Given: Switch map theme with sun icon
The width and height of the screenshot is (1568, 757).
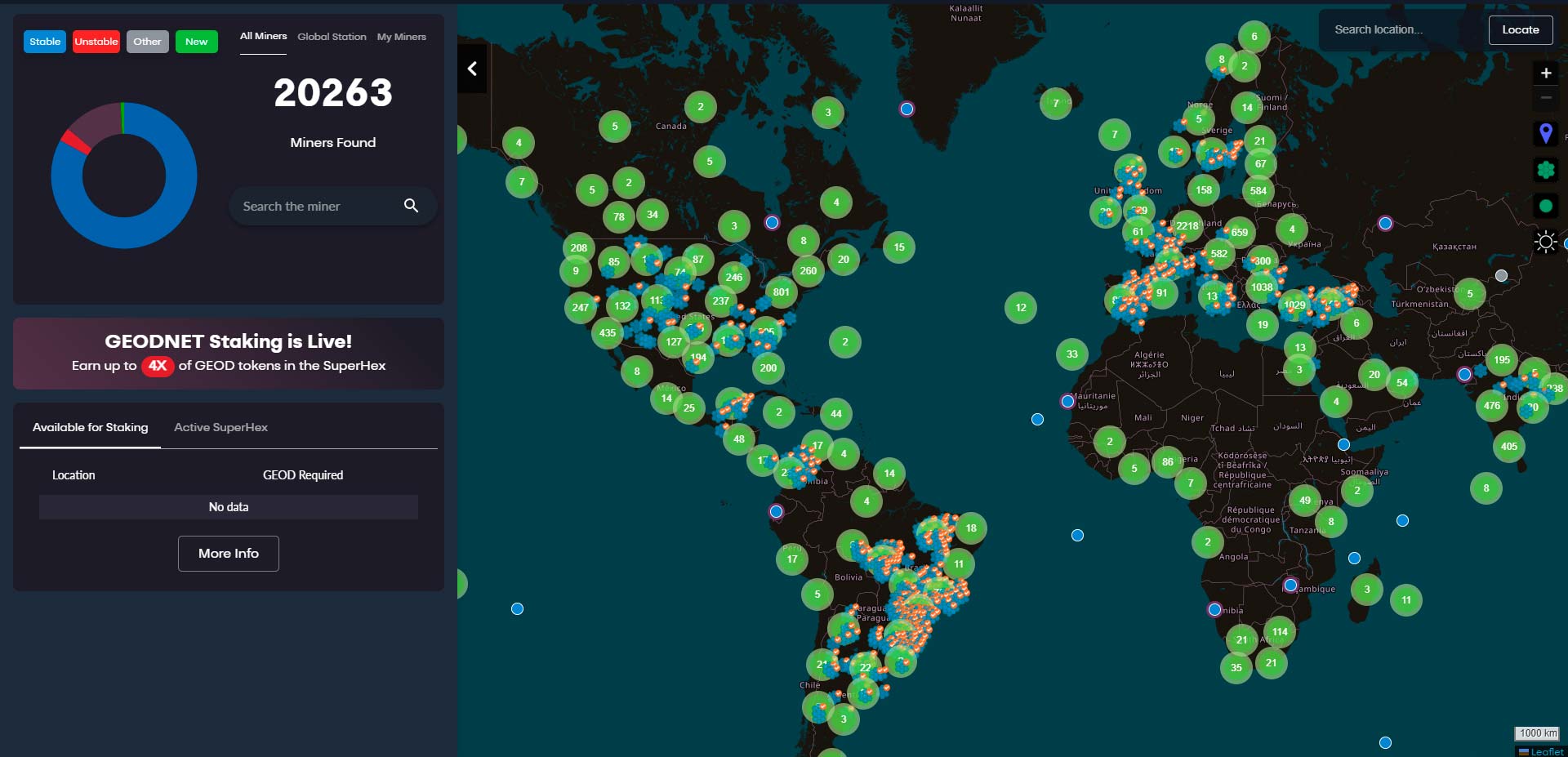Looking at the screenshot, I should pyautogui.click(x=1545, y=242).
